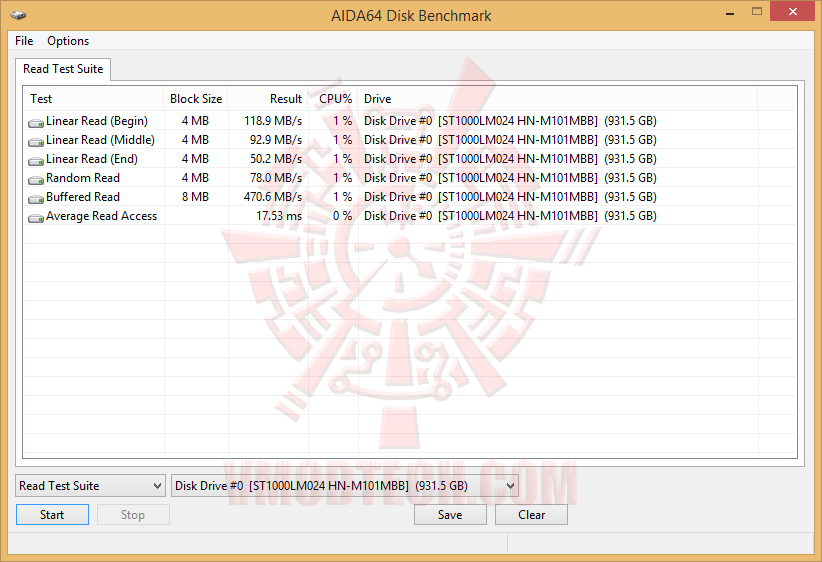Save the benchmark results
The width and height of the screenshot is (822, 562).
coord(450,515)
